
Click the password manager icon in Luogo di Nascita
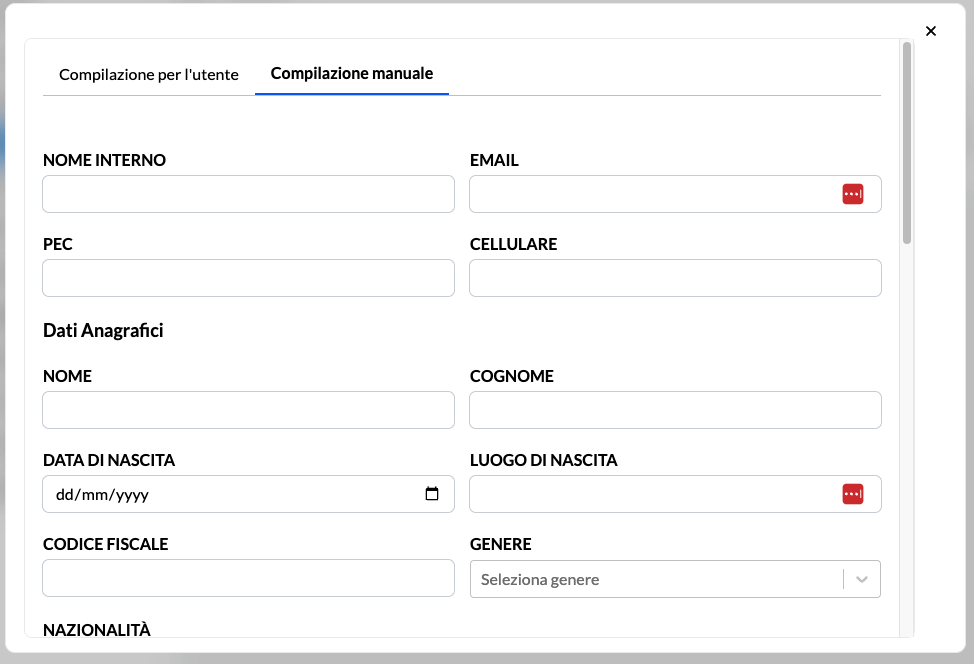tap(852, 494)
